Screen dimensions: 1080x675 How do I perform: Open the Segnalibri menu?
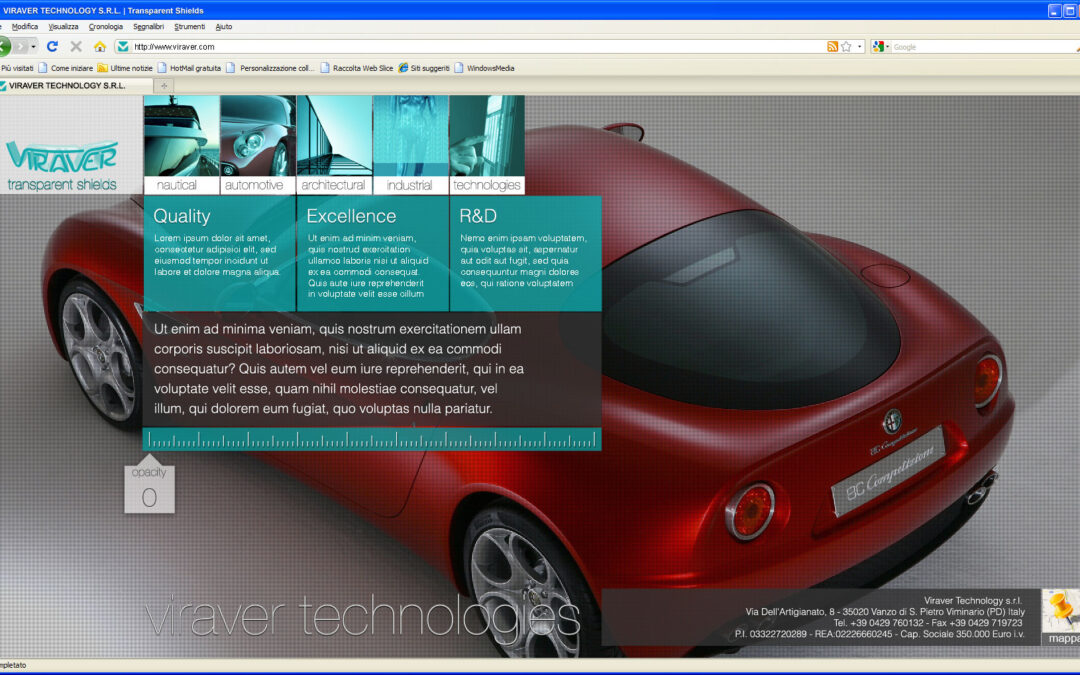click(x=148, y=27)
